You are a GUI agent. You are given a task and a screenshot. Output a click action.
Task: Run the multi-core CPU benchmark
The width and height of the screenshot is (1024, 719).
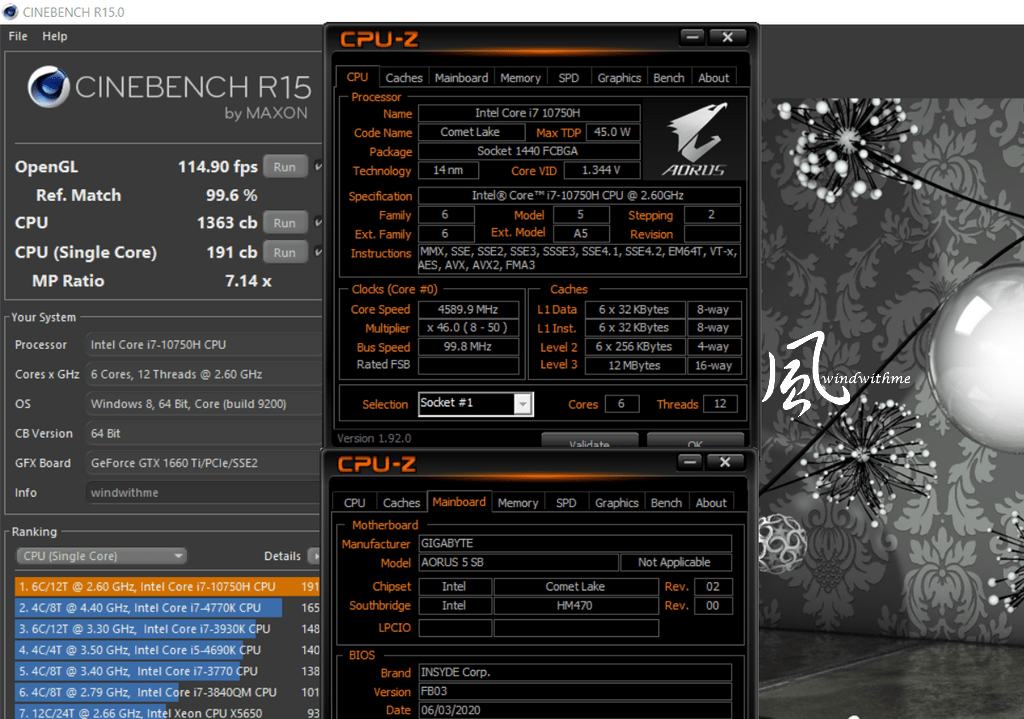[285, 223]
